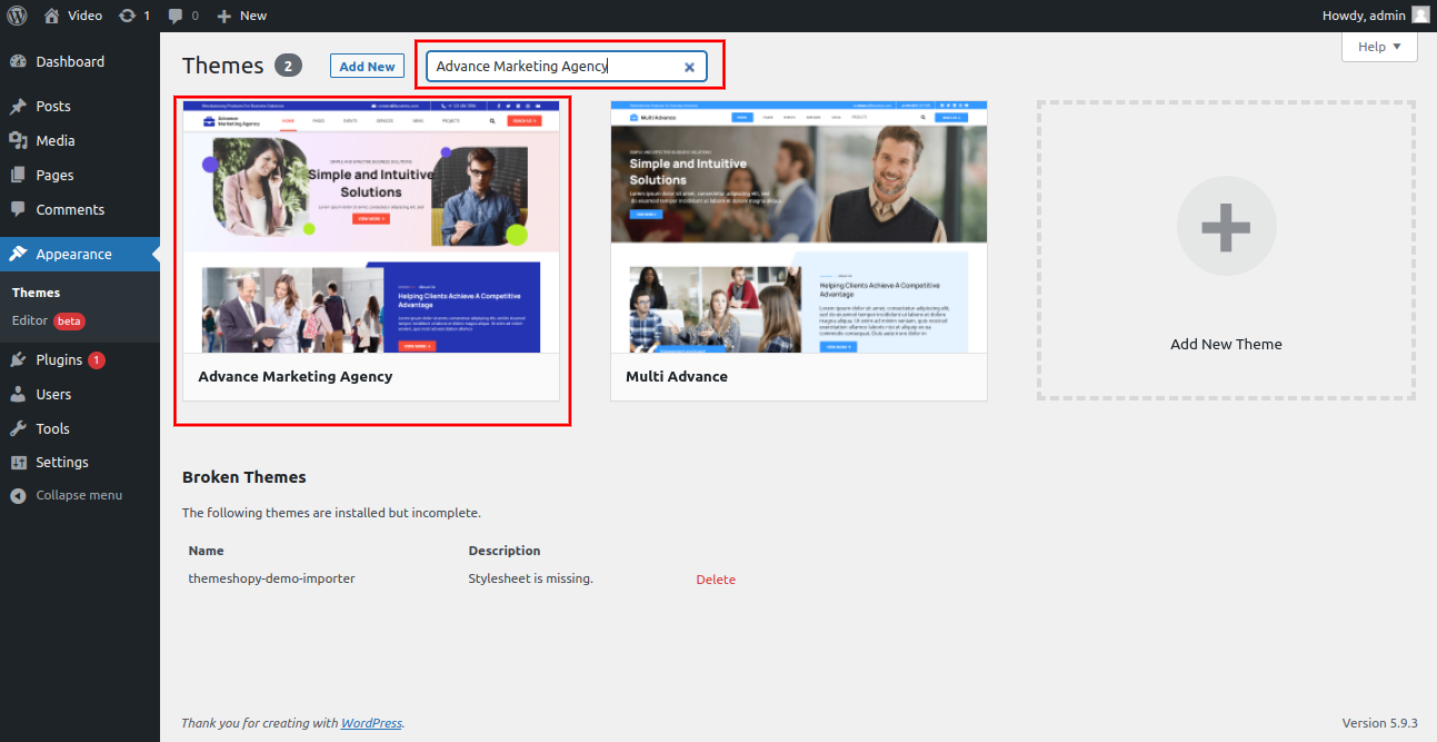Delete the broken themeshopy-demo-importer theme
Image resolution: width=1437 pixels, height=742 pixels.
(715, 579)
